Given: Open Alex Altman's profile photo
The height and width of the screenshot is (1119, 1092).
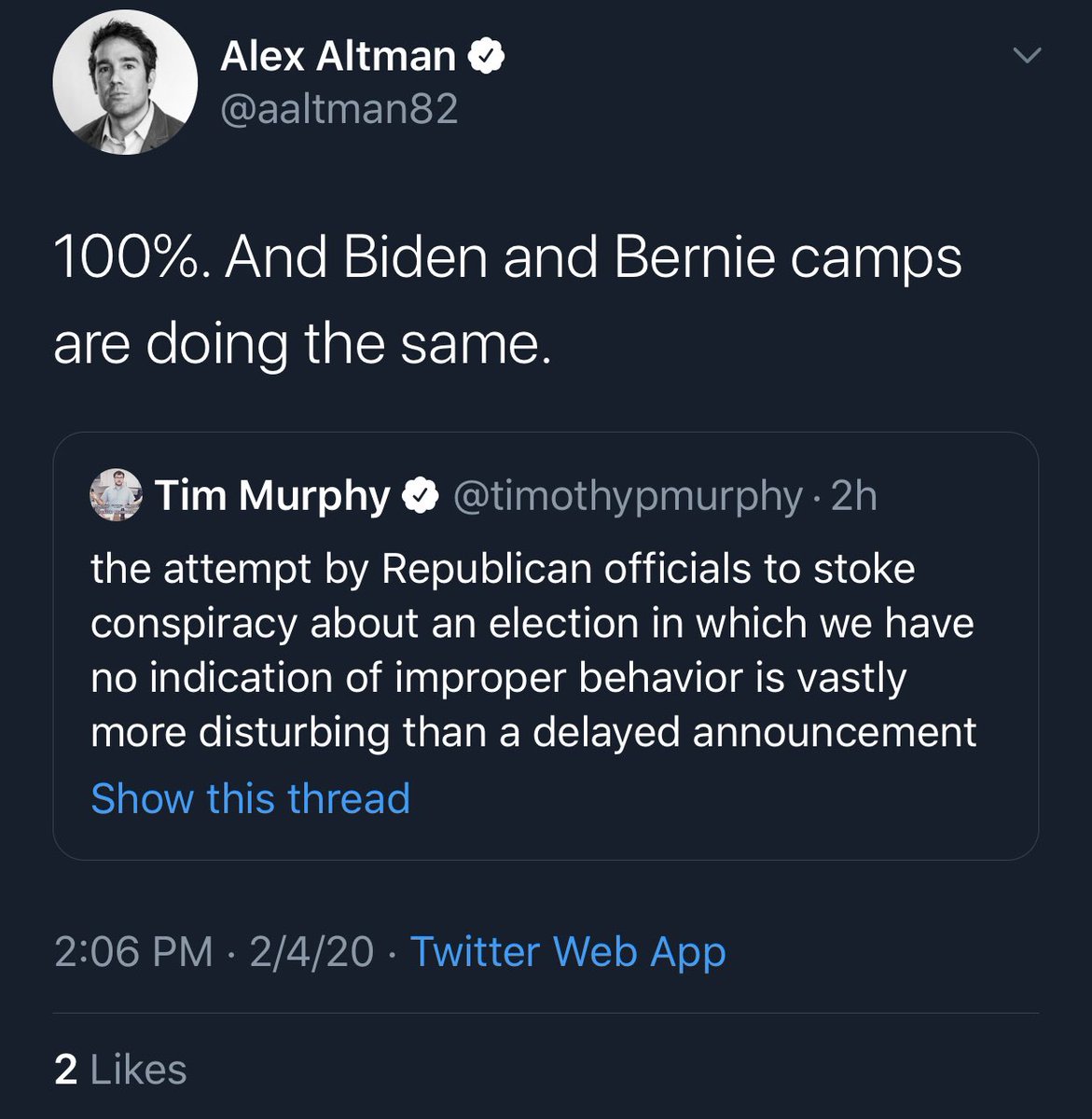Looking at the screenshot, I should [x=125, y=82].
